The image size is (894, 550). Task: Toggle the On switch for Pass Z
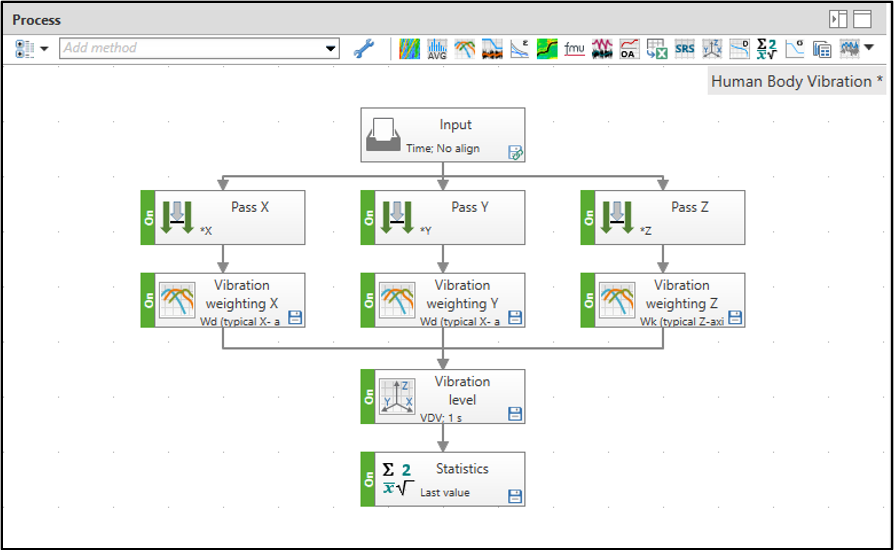(588, 218)
